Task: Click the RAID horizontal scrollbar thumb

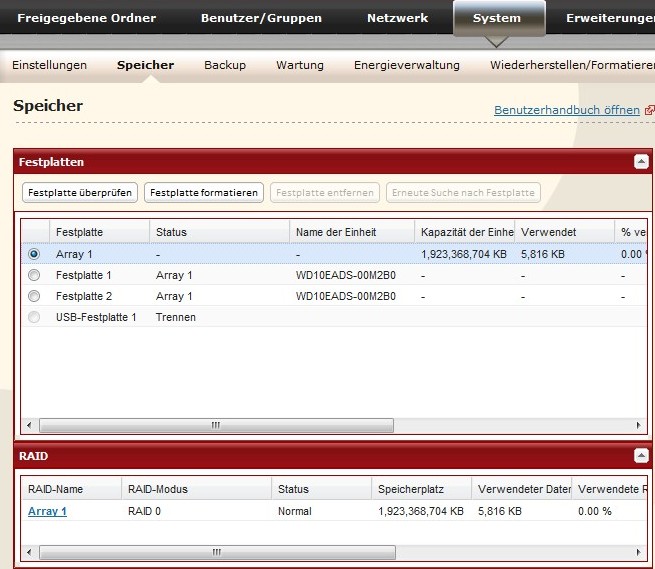Action: (217, 552)
